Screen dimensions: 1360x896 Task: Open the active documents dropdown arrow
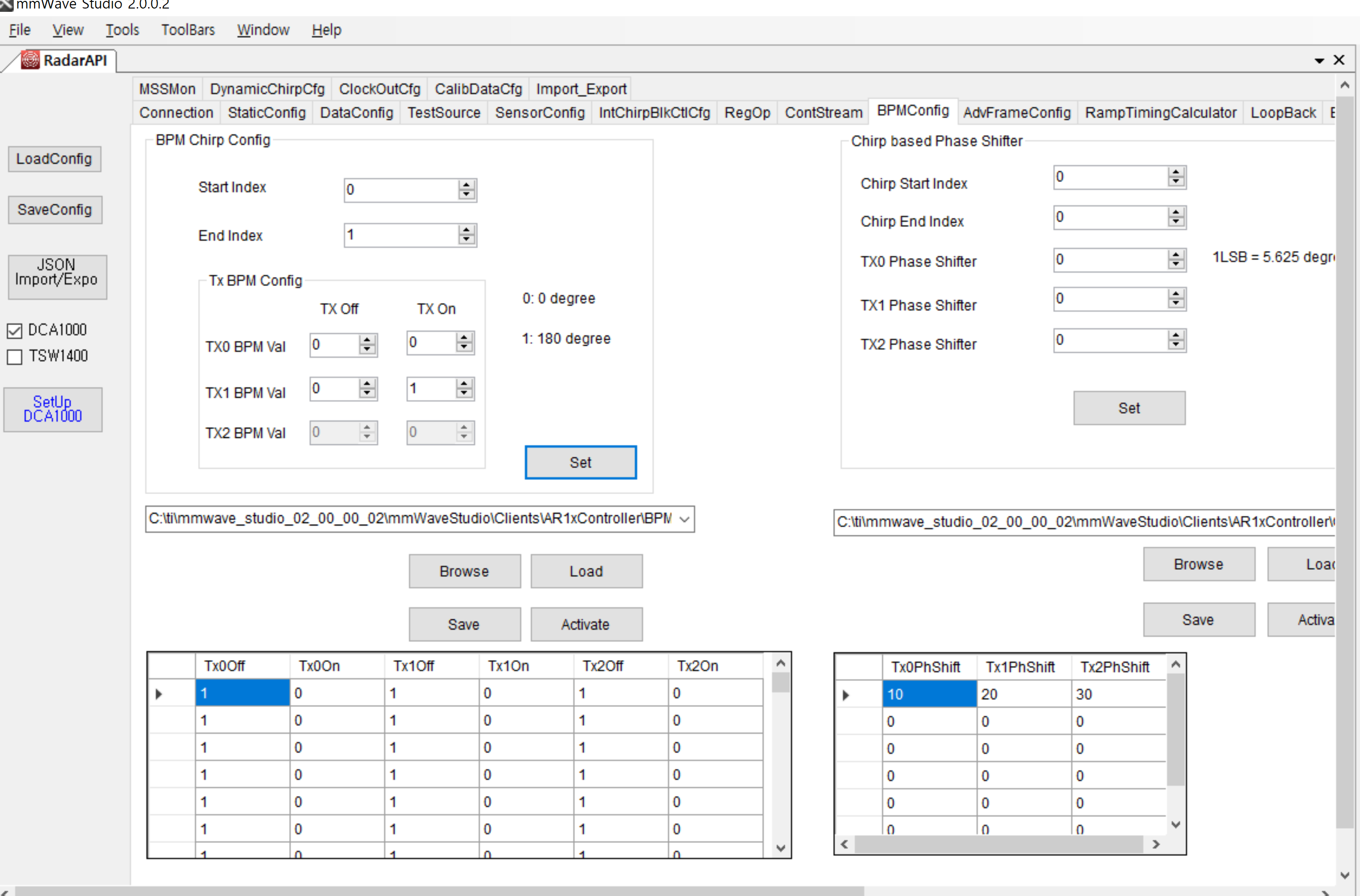(x=1319, y=61)
